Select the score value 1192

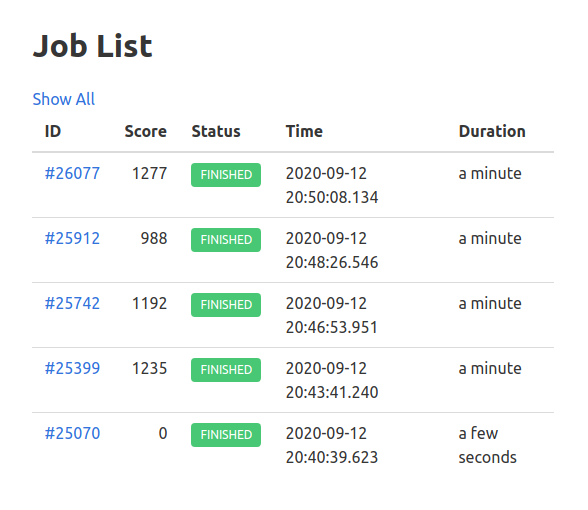click(x=150, y=303)
